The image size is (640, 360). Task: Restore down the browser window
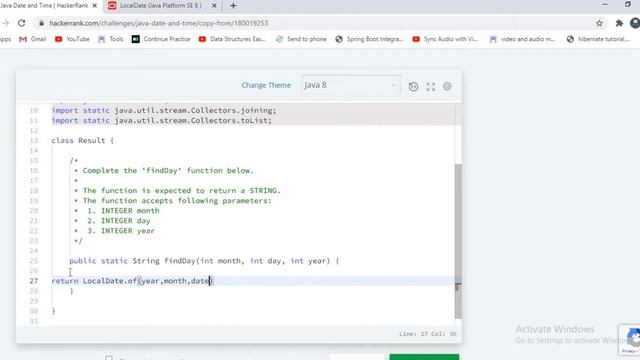628,4
